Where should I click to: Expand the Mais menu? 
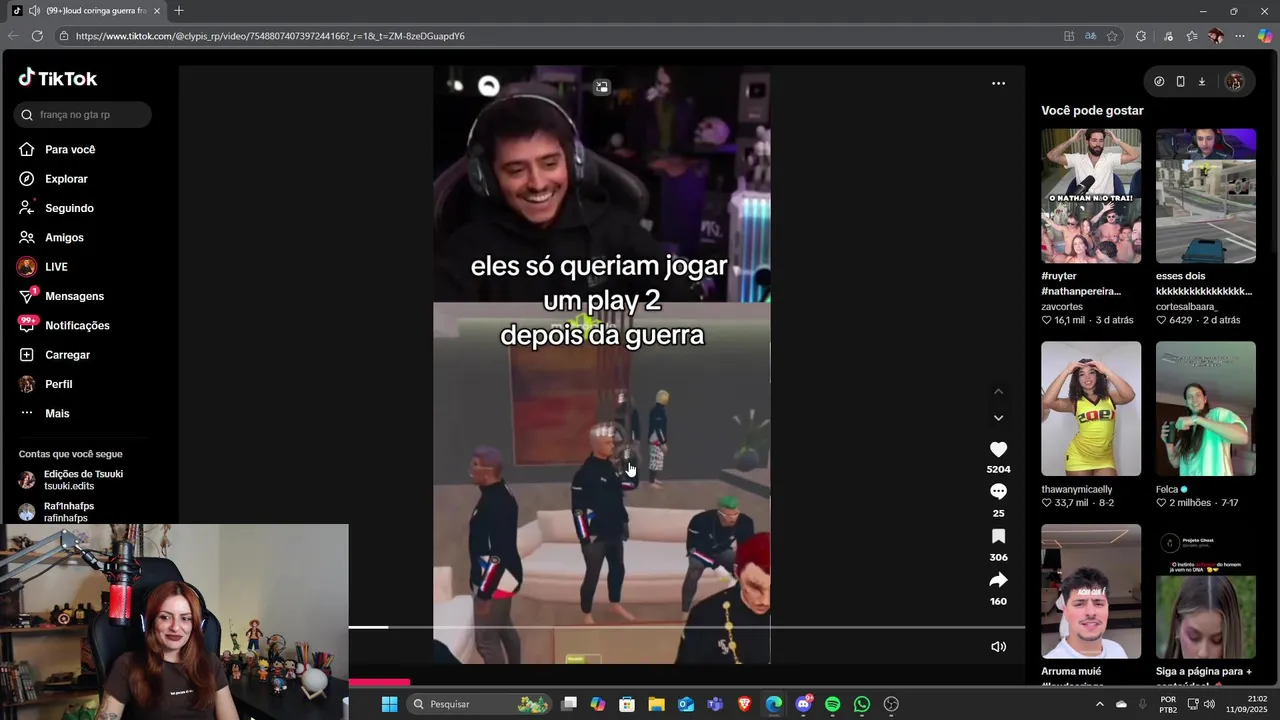pos(44,413)
